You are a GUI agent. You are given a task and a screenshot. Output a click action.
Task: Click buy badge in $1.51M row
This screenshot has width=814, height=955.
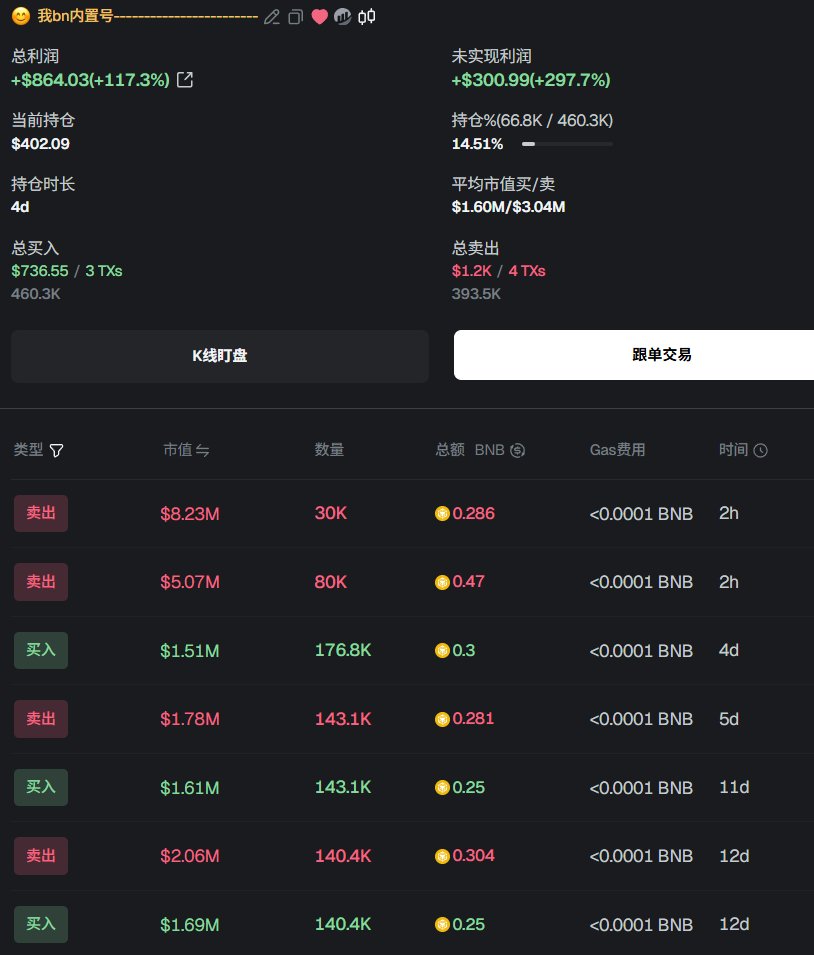pyautogui.click(x=41, y=650)
